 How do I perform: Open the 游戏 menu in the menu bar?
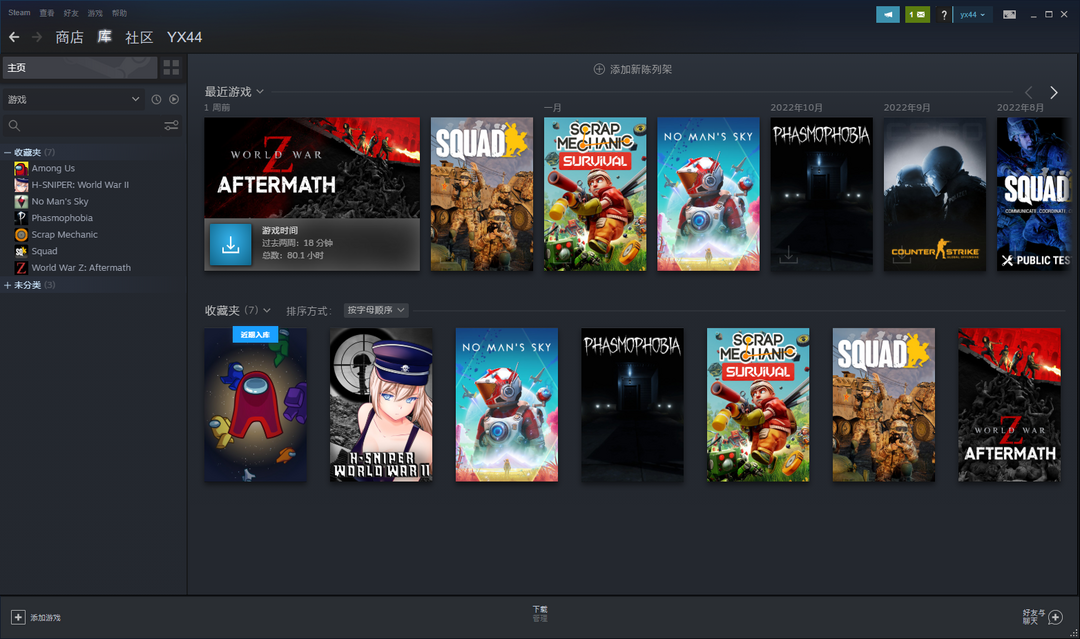(x=95, y=13)
